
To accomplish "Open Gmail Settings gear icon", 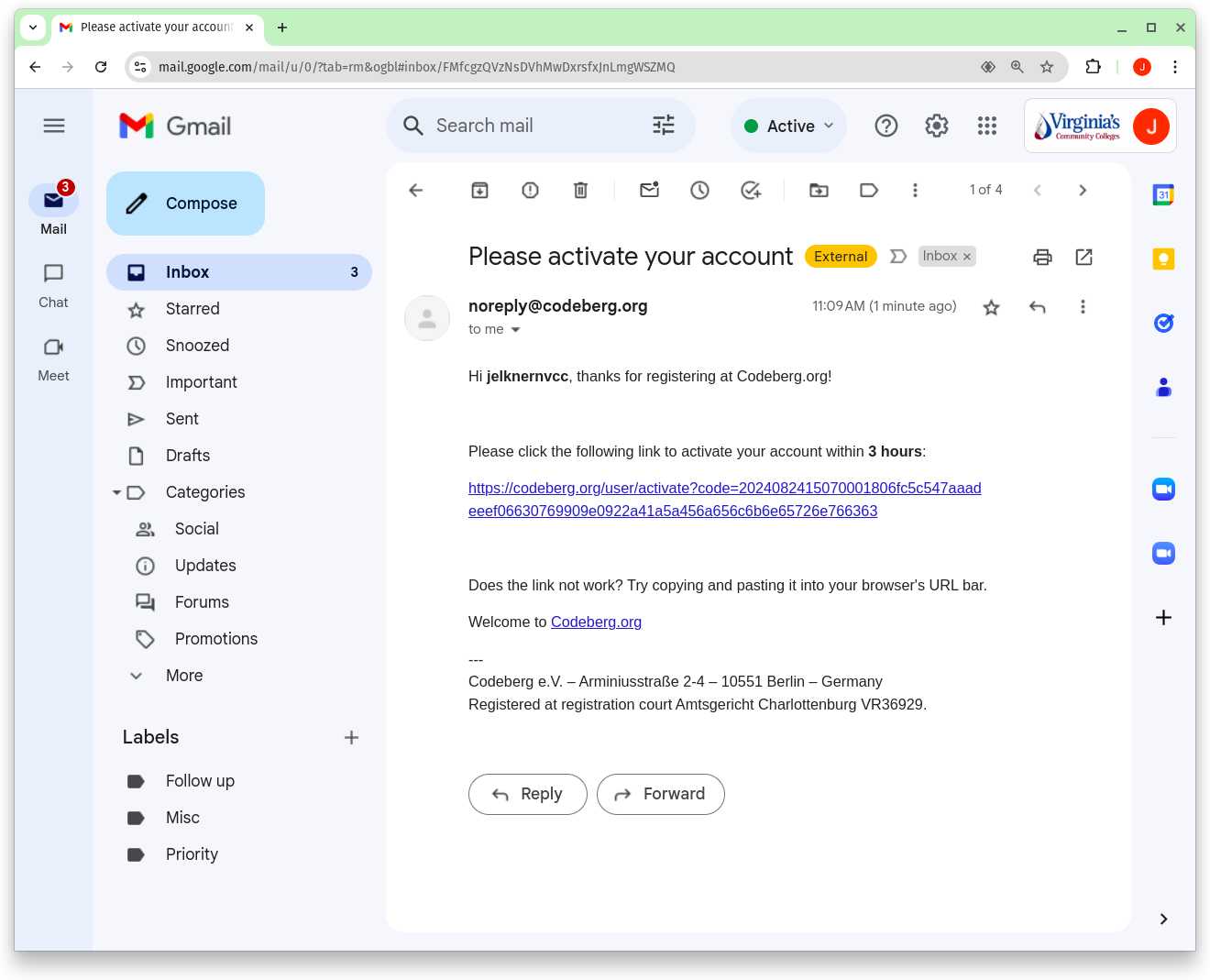I will click(x=937, y=126).
